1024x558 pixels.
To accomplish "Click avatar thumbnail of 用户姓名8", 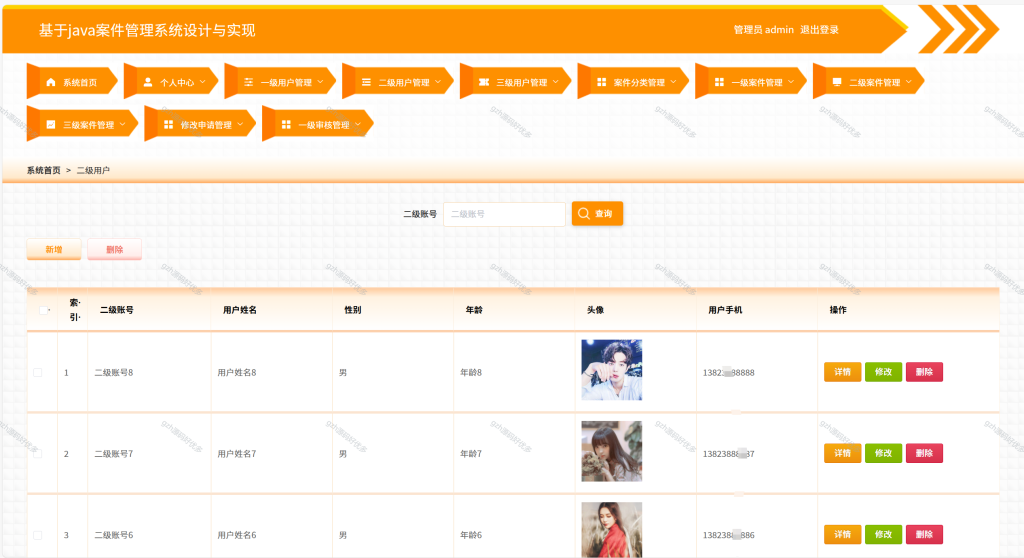I will point(611,370).
